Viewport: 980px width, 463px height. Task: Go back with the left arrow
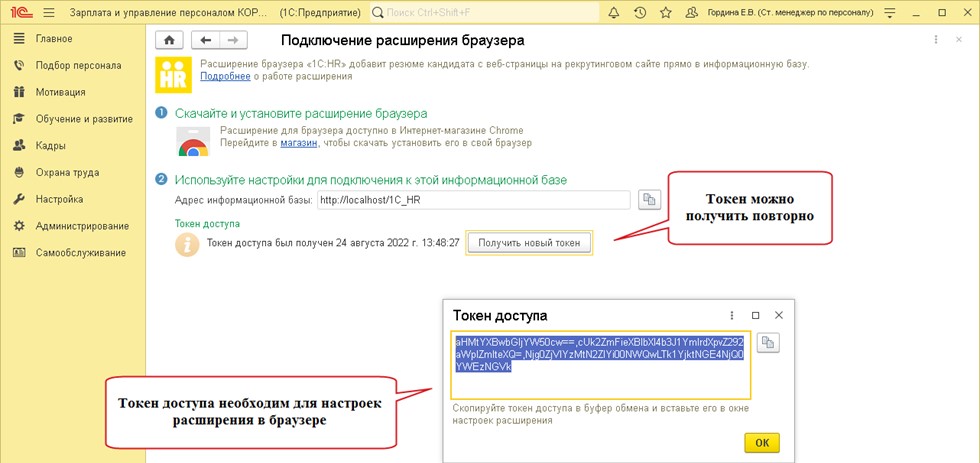coord(206,40)
